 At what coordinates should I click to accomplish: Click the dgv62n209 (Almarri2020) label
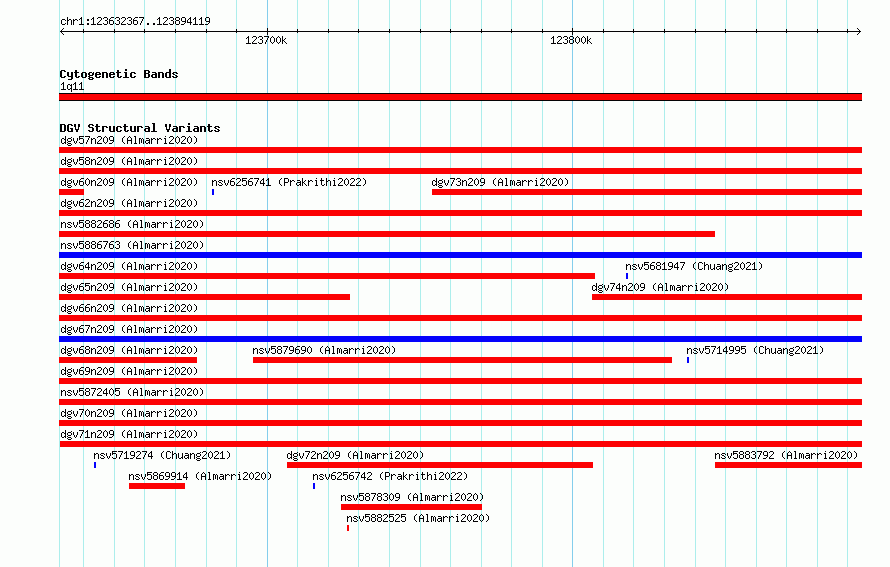point(129,203)
